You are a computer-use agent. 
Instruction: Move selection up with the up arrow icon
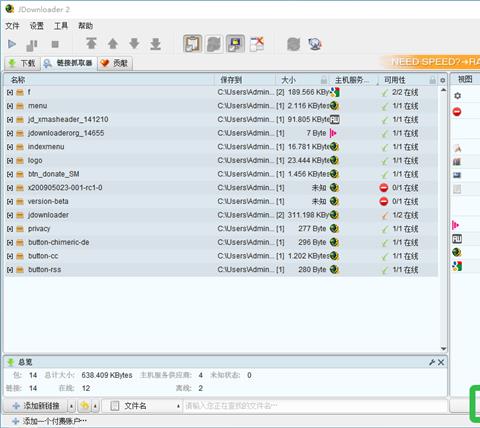pos(113,44)
